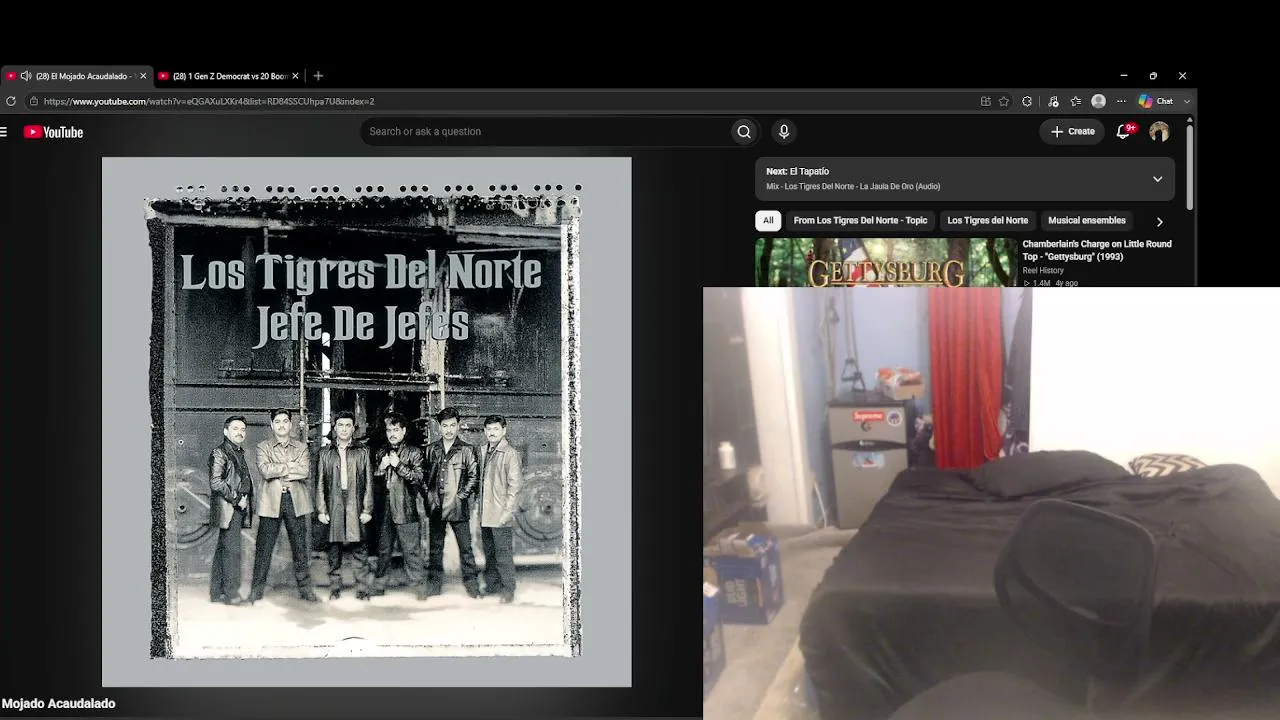
Task: Open the YouTube guide hamburger menu
Action: point(4,132)
